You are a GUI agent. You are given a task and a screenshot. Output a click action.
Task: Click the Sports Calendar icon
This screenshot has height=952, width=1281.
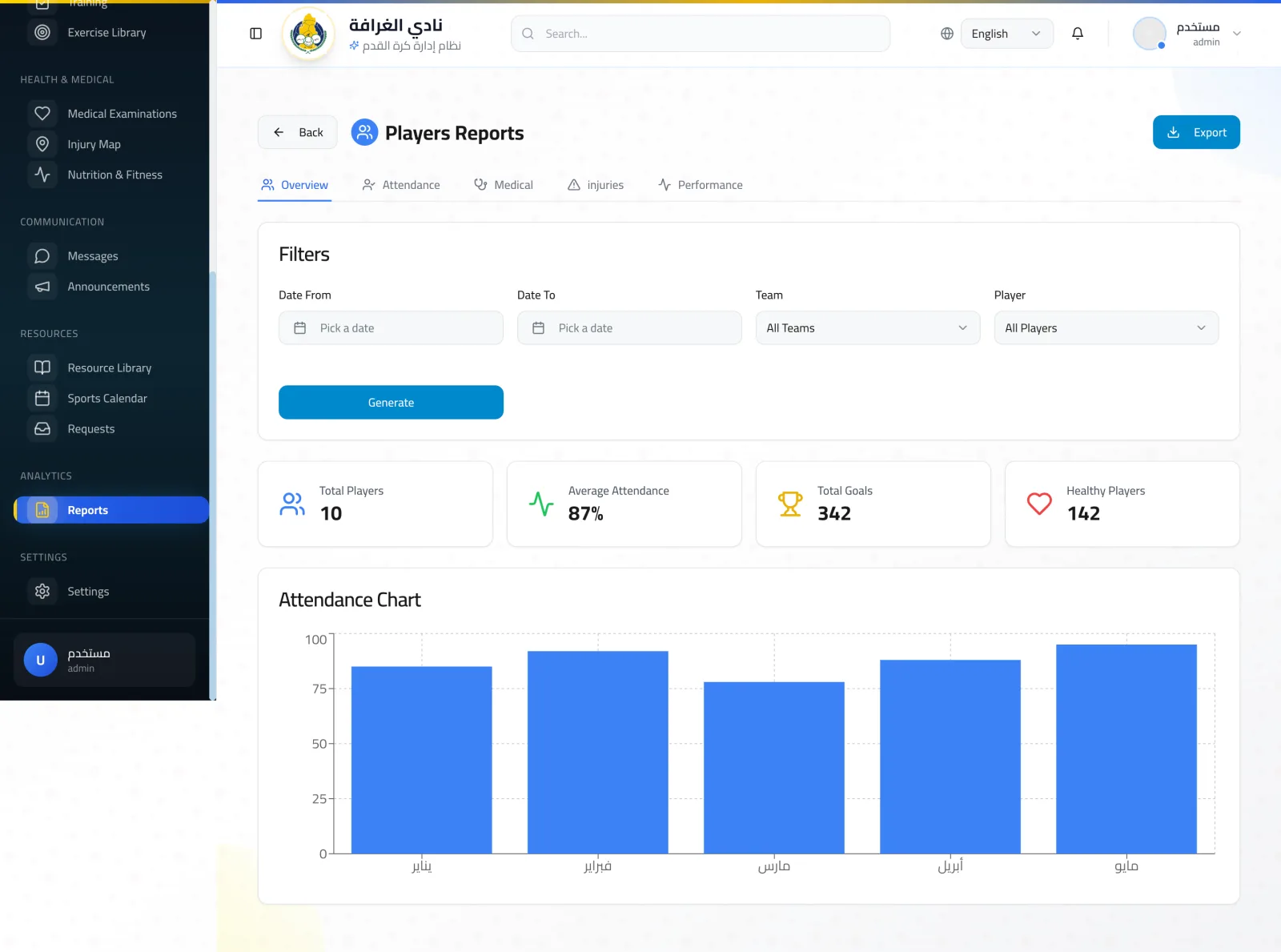[42, 398]
